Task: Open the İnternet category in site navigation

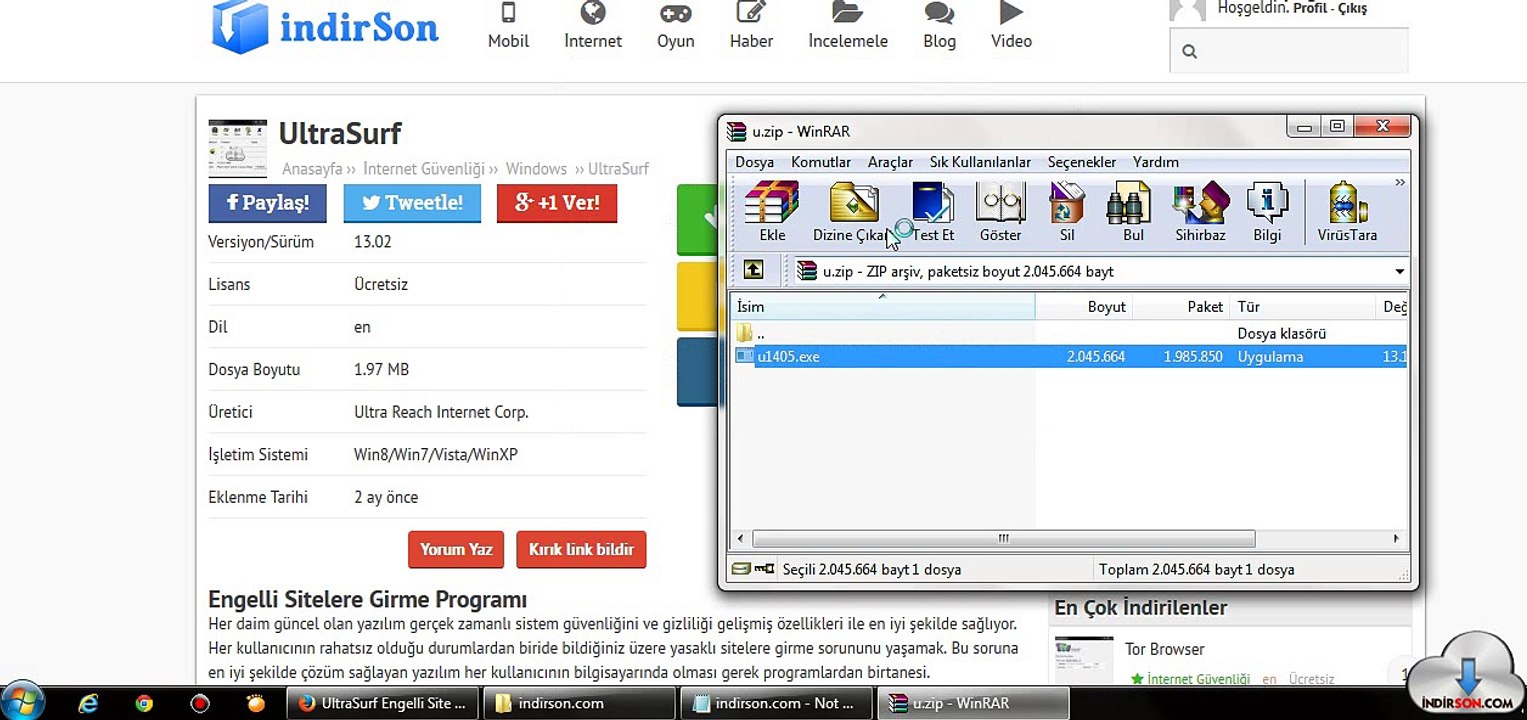Action: 593,26
